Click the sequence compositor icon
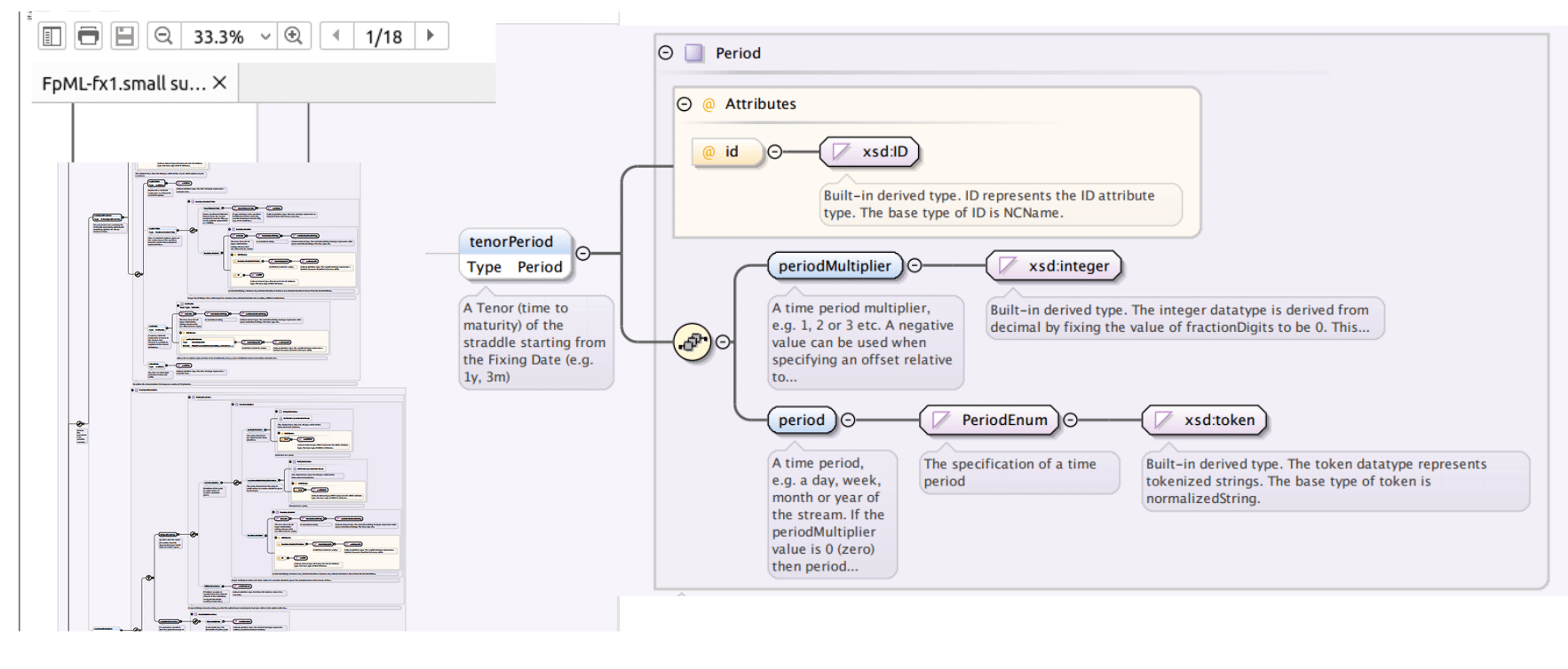The image size is (1568, 669). click(x=693, y=342)
